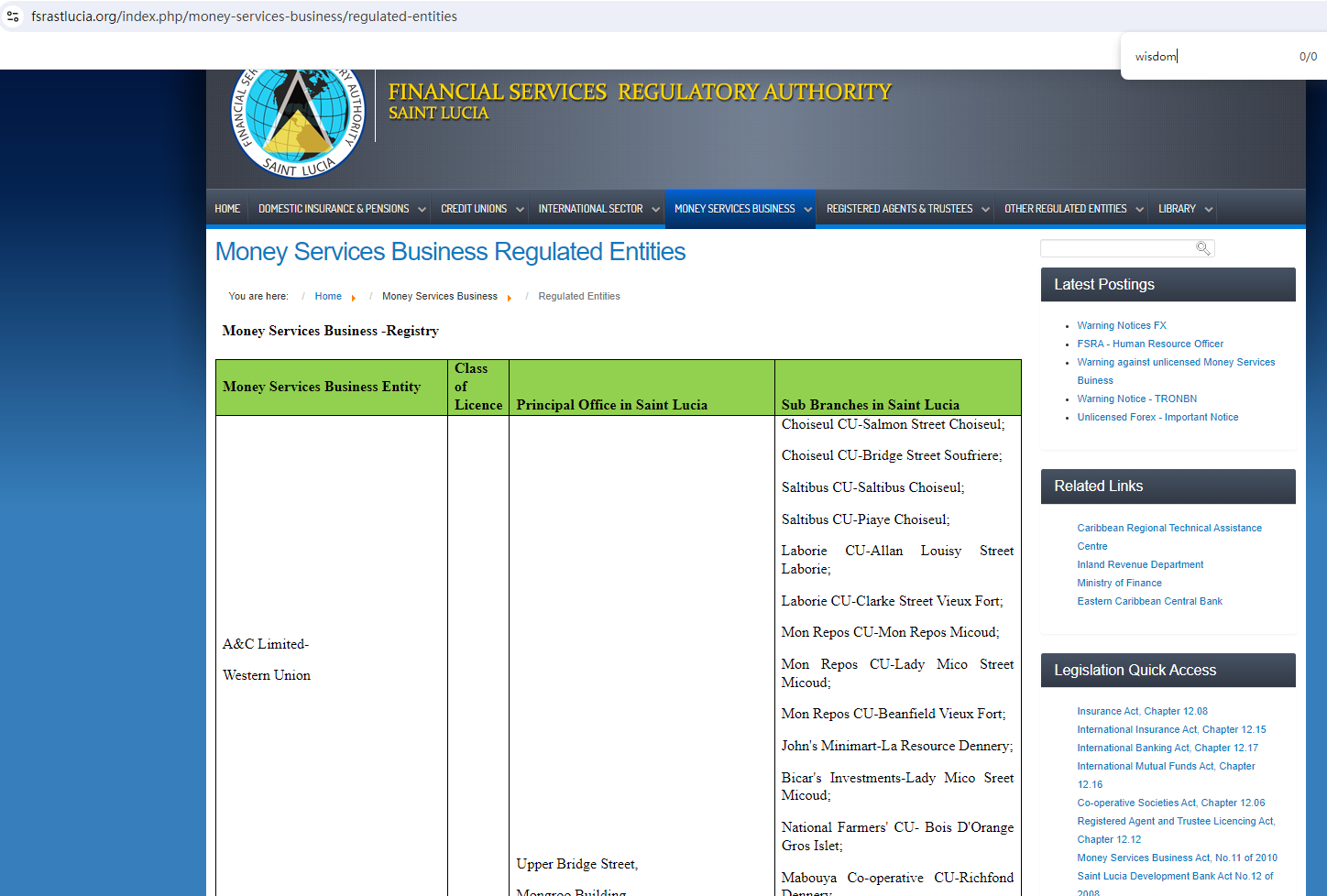Click the Western Union entity text
The height and width of the screenshot is (896, 1327).
coord(267,675)
